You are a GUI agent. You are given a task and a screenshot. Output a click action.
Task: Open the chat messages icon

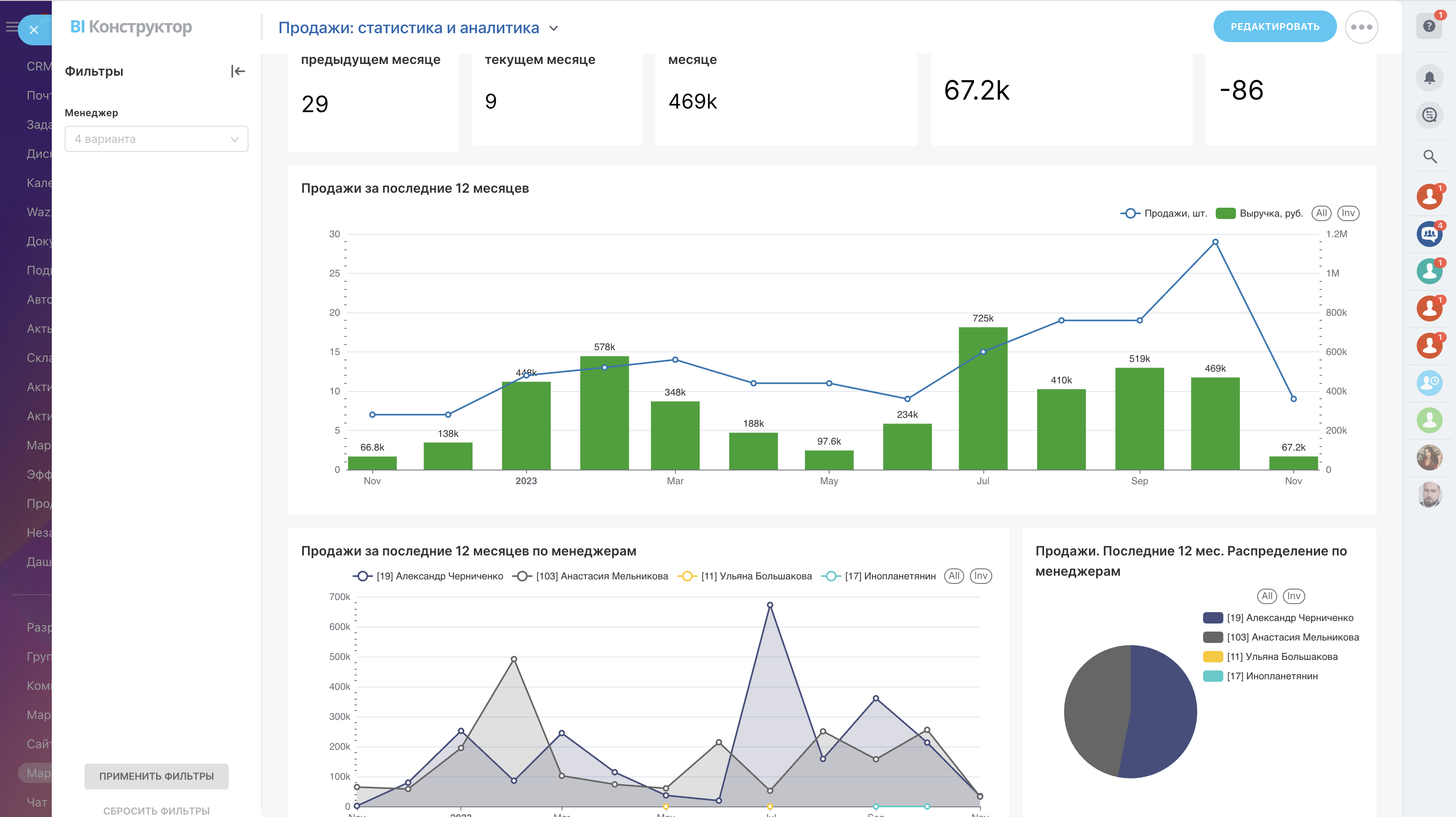(1429, 115)
